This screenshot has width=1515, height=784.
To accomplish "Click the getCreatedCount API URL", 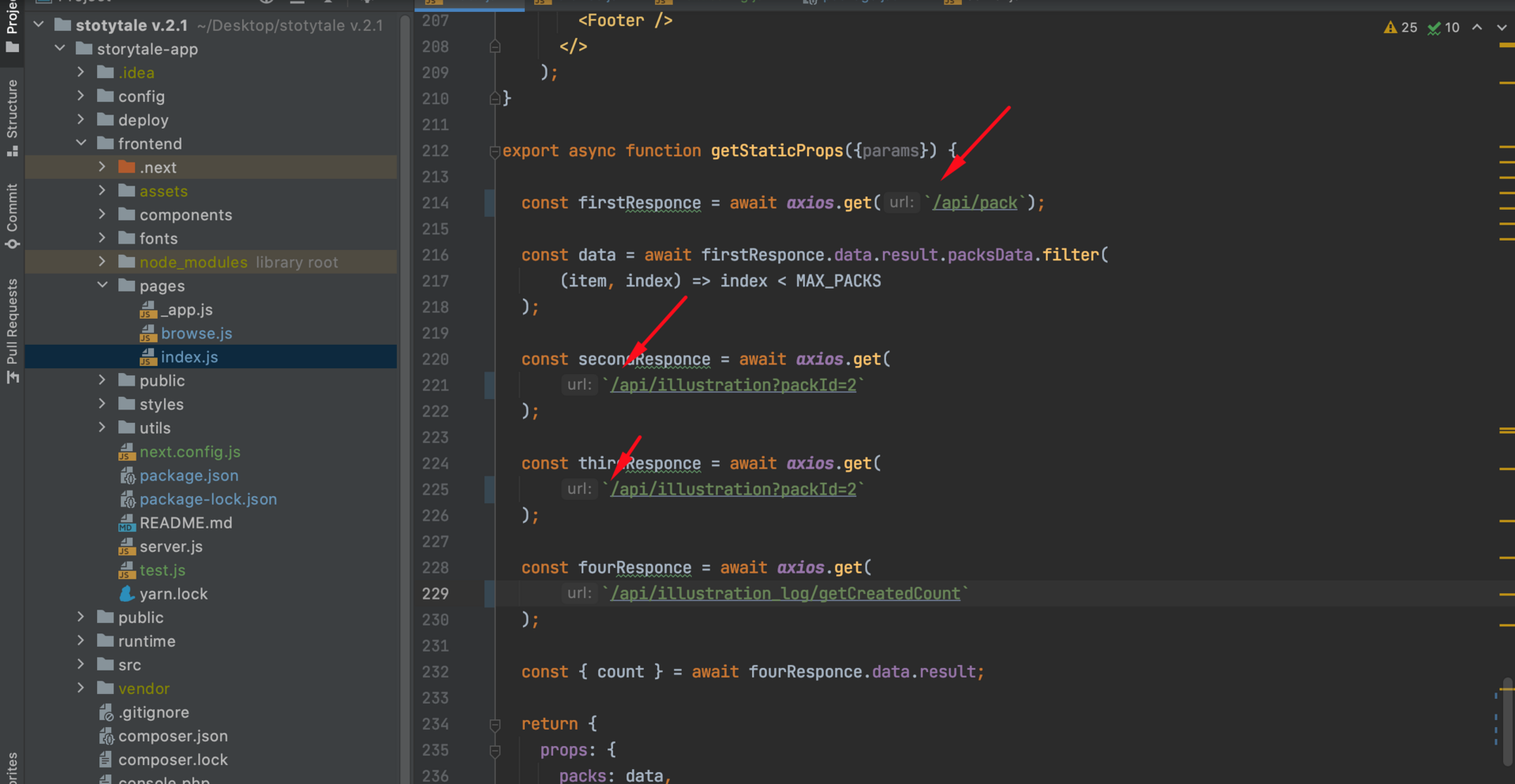I will tap(785, 593).
